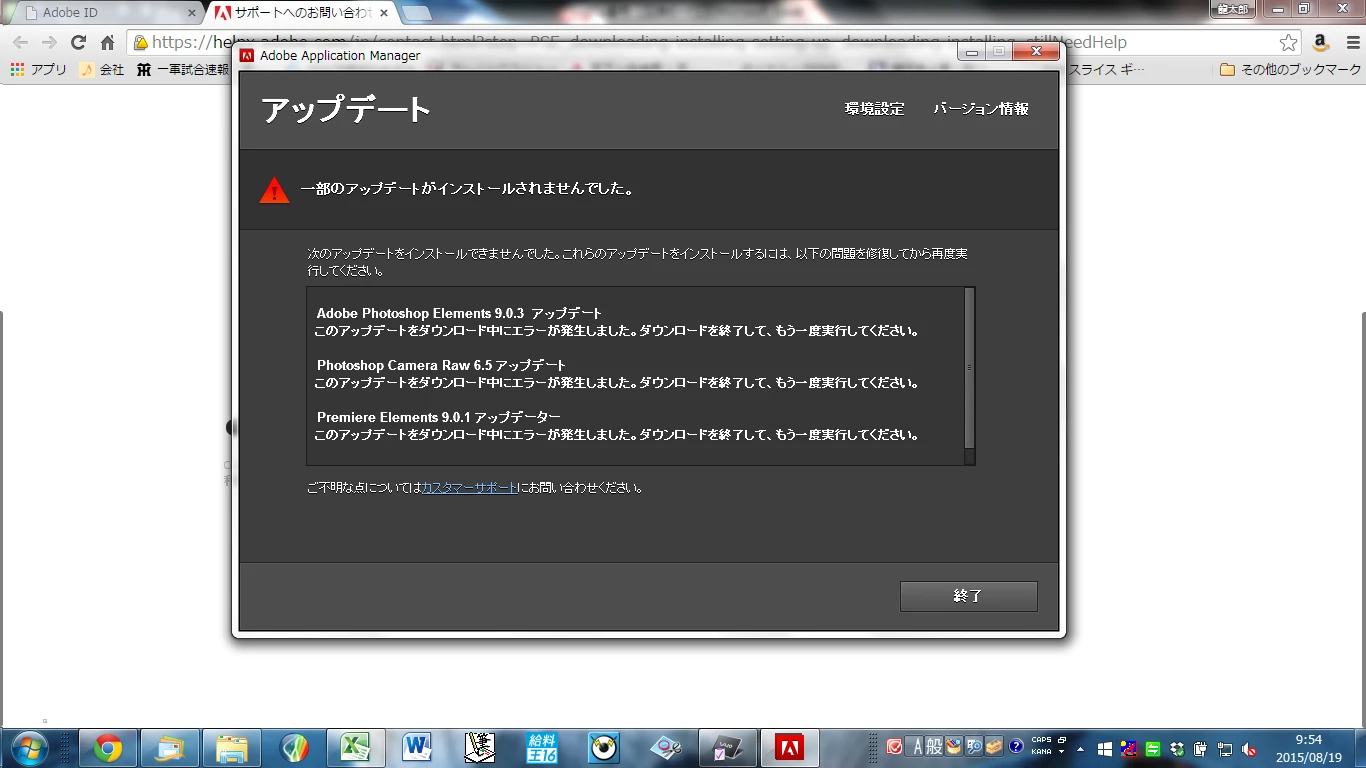1366x768 pixels.
Task: Open その他のブックマーク folder
Action: coord(1291,70)
